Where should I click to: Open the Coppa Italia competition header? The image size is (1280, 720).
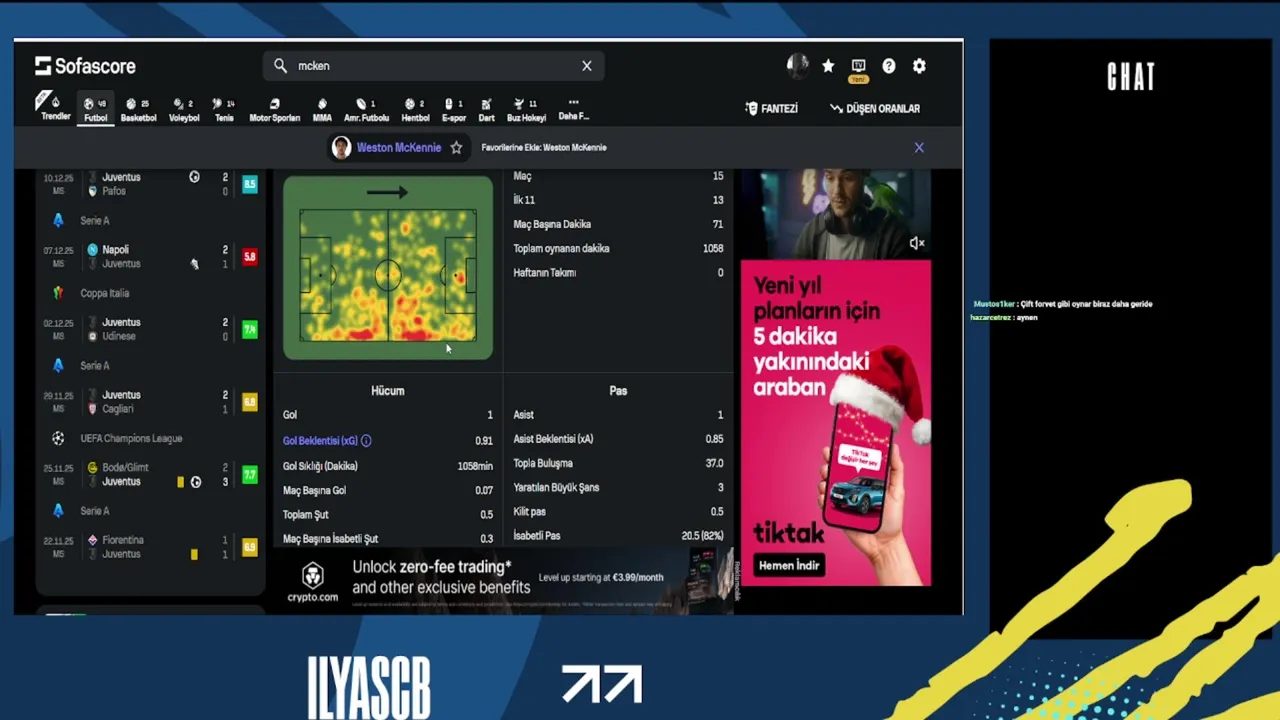click(x=105, y=293)
